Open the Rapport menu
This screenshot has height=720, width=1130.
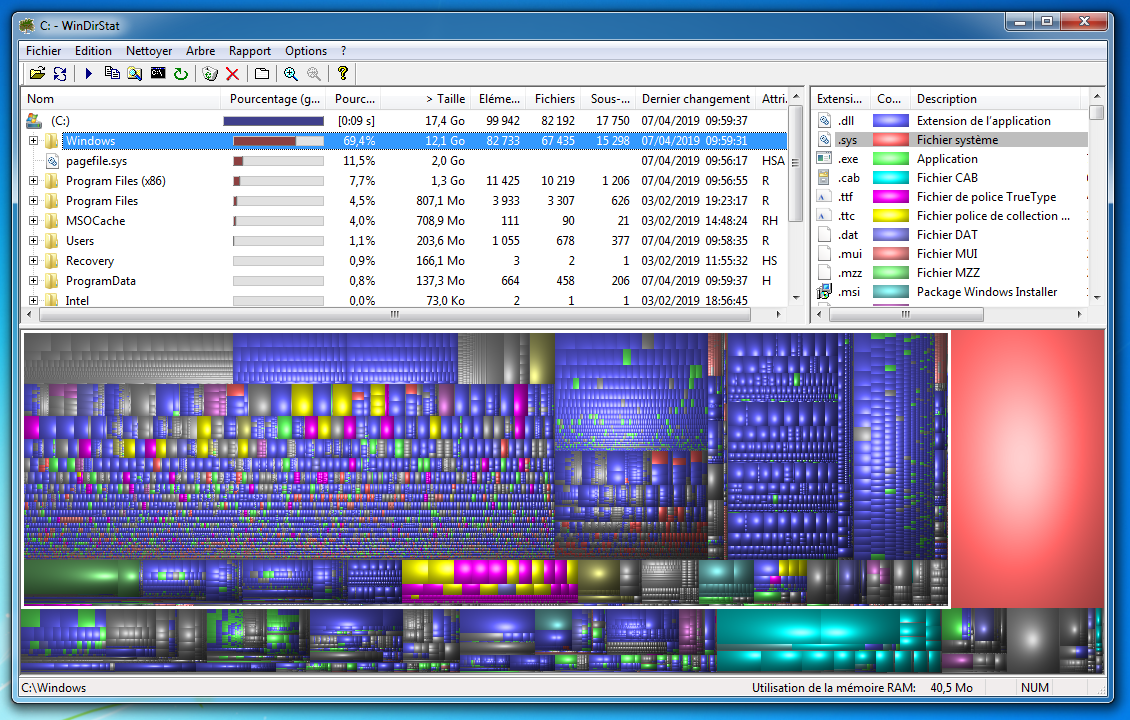[249, 50]
